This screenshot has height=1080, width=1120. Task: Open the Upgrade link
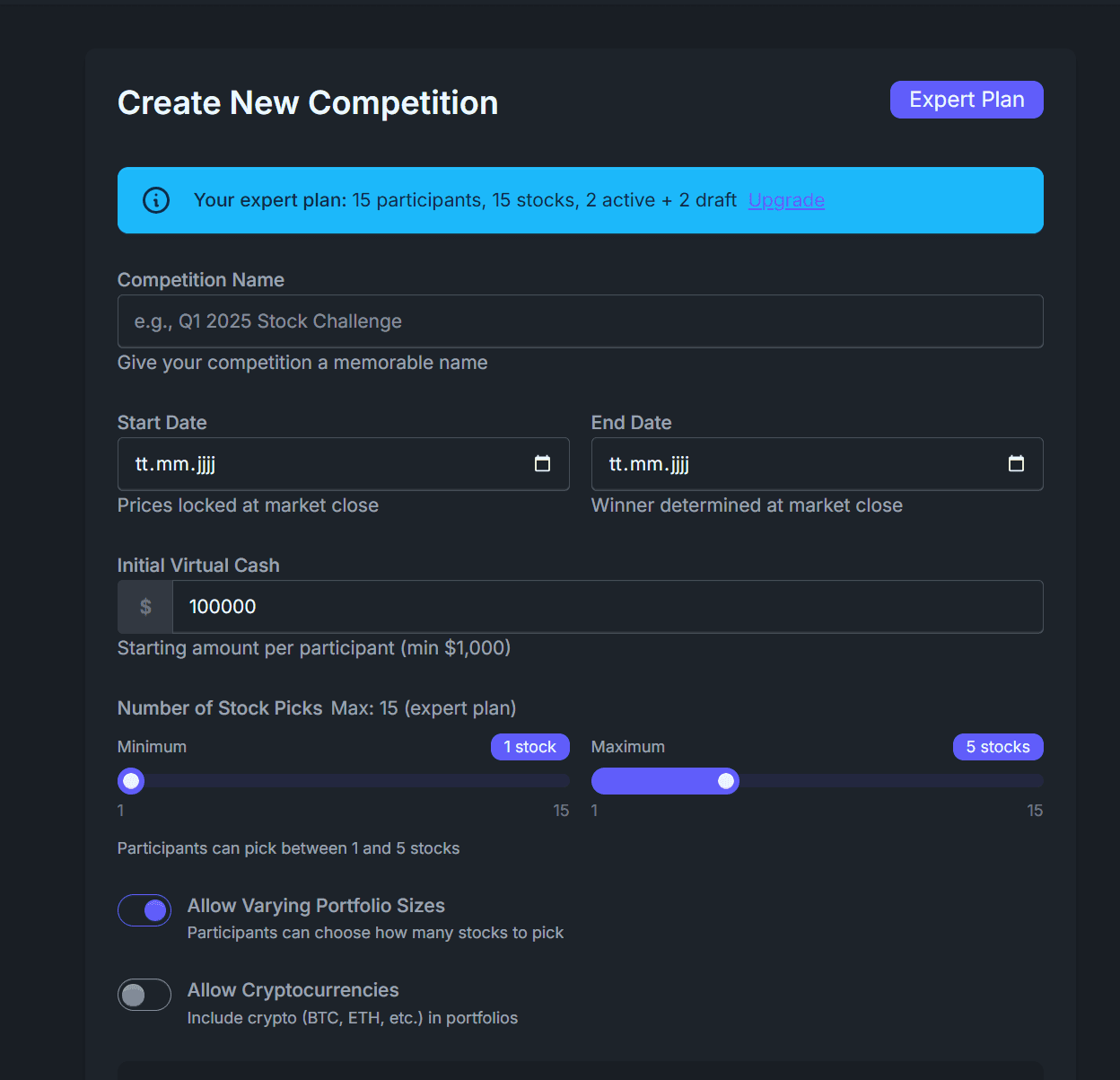tap(786, 200)
